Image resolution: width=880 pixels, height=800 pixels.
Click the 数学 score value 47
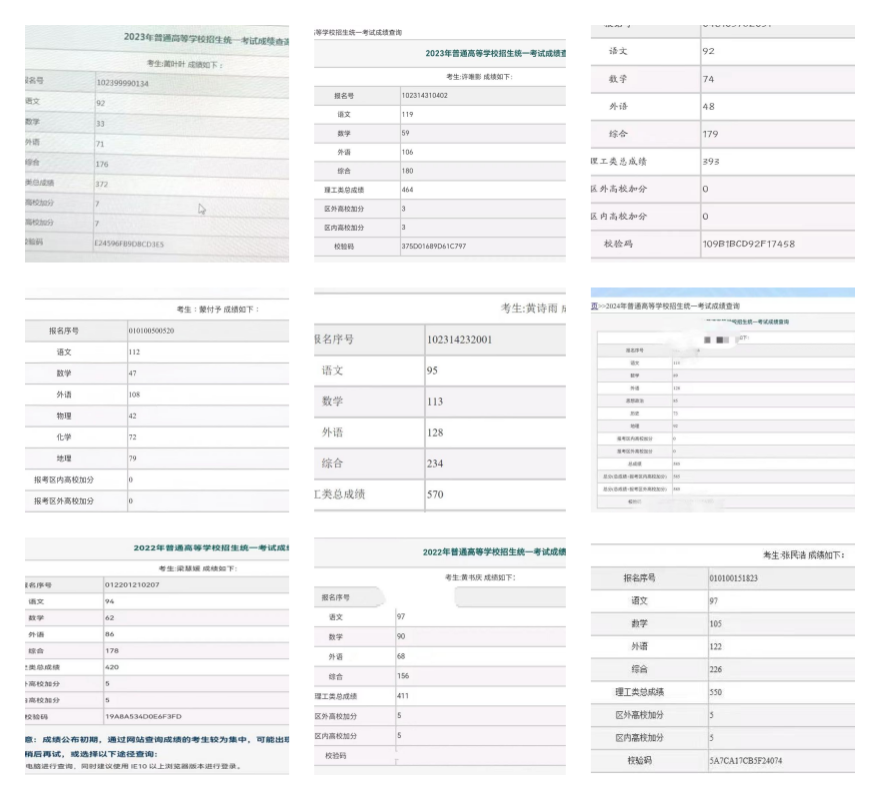132,373
